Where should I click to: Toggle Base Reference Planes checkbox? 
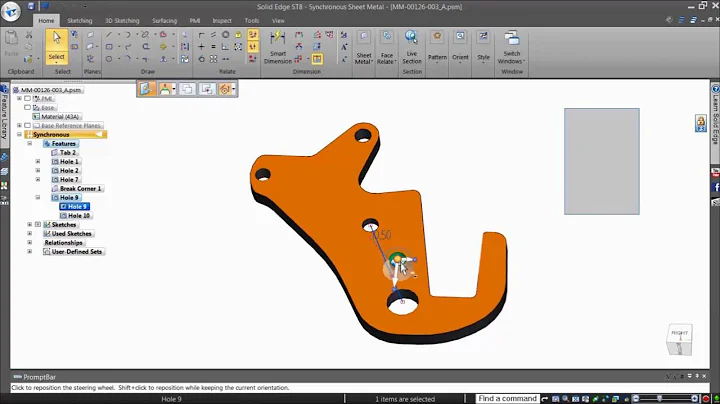(x=28, y=125)
